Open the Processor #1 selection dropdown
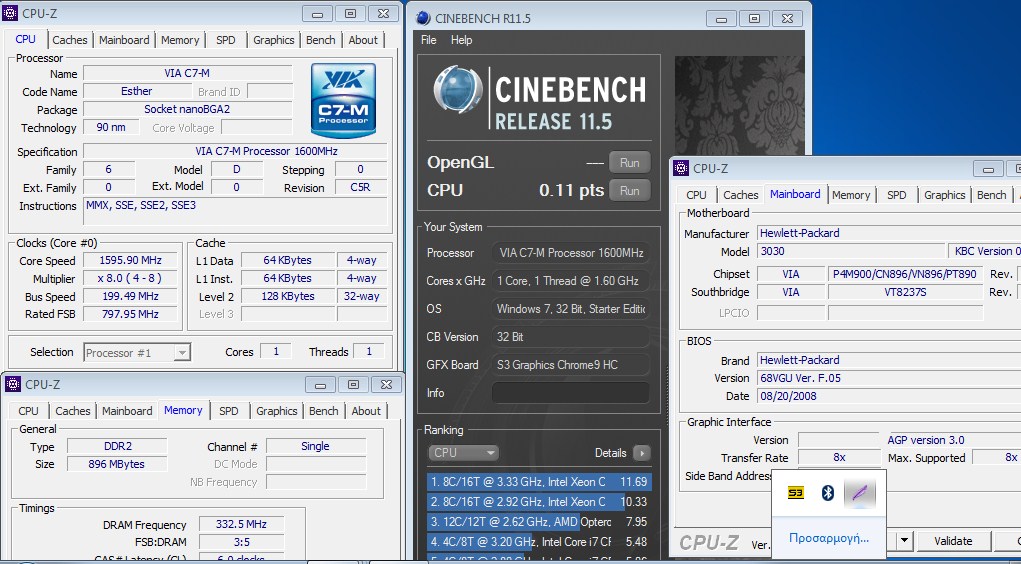 coord(137,352)
